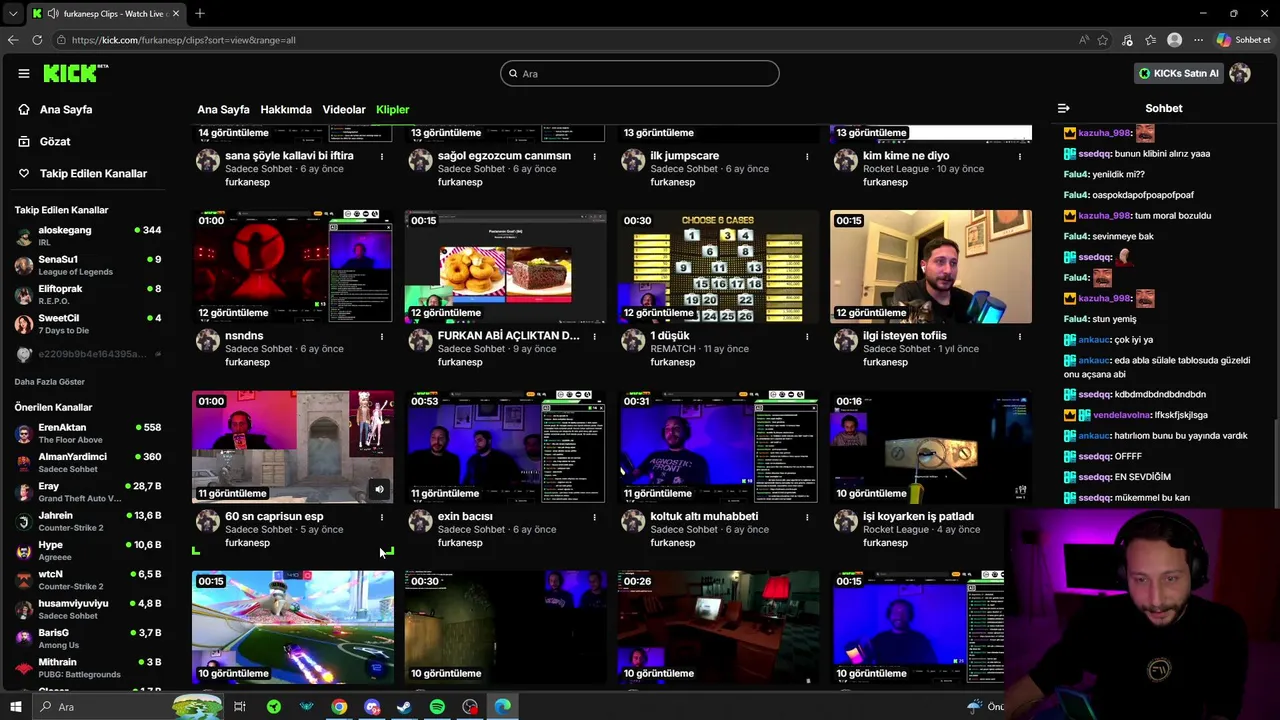The image size is (1280, 720).
Task: Open the hamburger sidebar menu beside Kick logo
Action: point(24,73)
